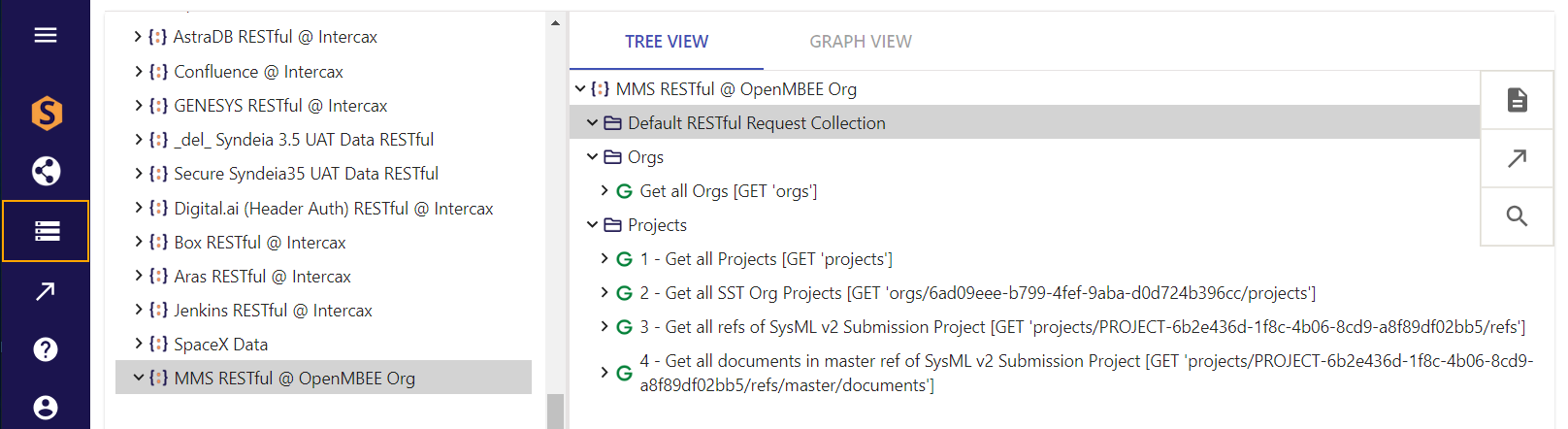Expand the Get all Orgs request
Image resolution: width=1568 pixels, height=429 pixels.
(x=604, y=191)
